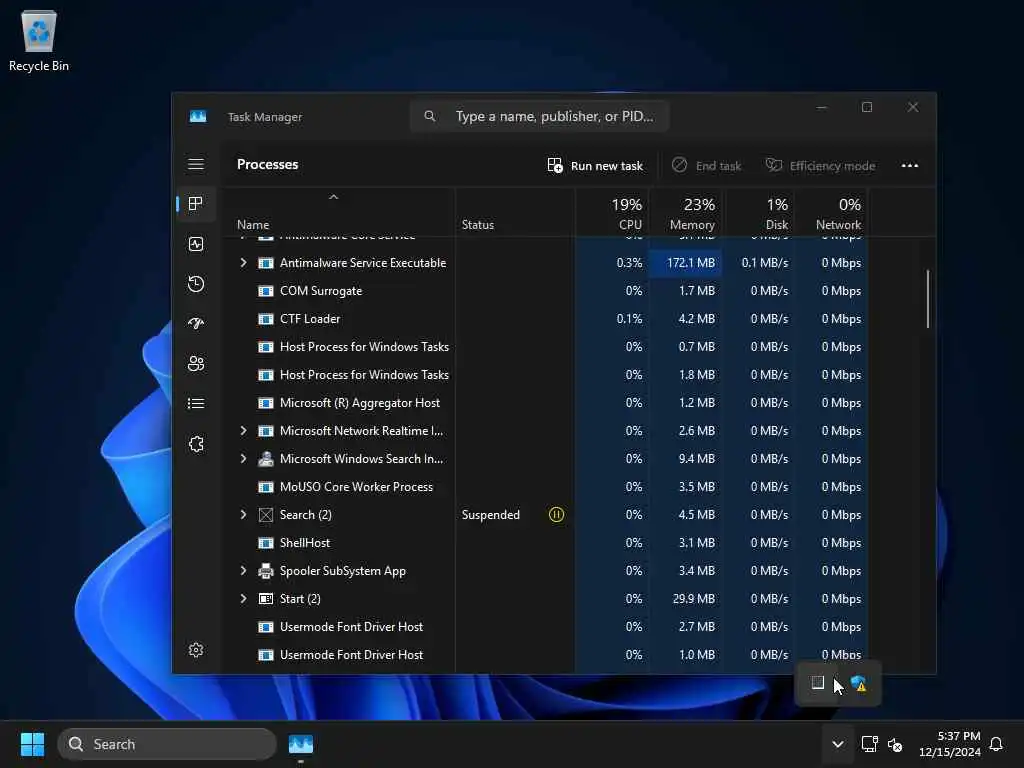Select the COM Surrogate process row
Image resolution: width=1024 pixels, height=768 pixels.
[545, 291]
